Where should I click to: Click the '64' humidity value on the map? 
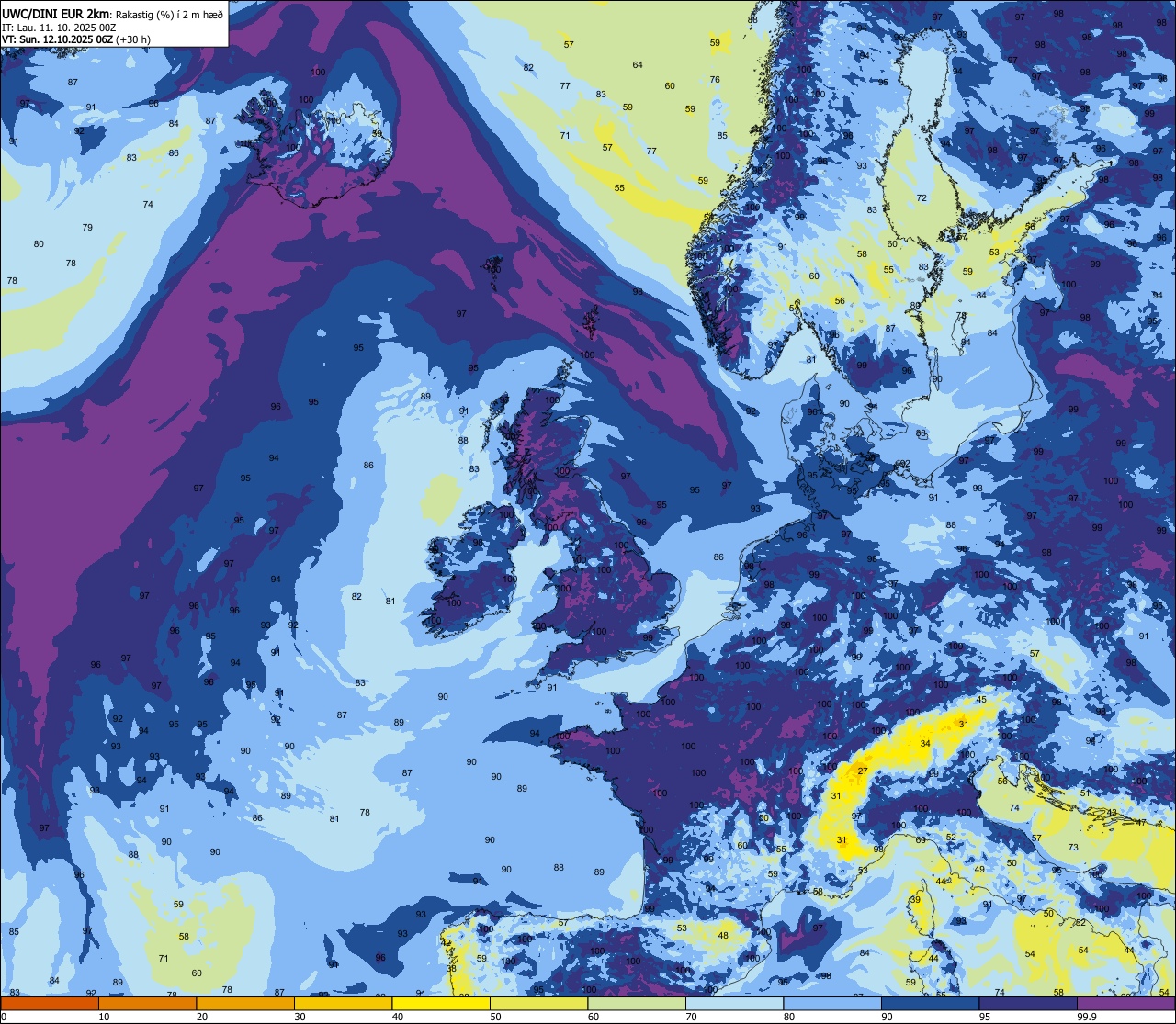[638, 64]
